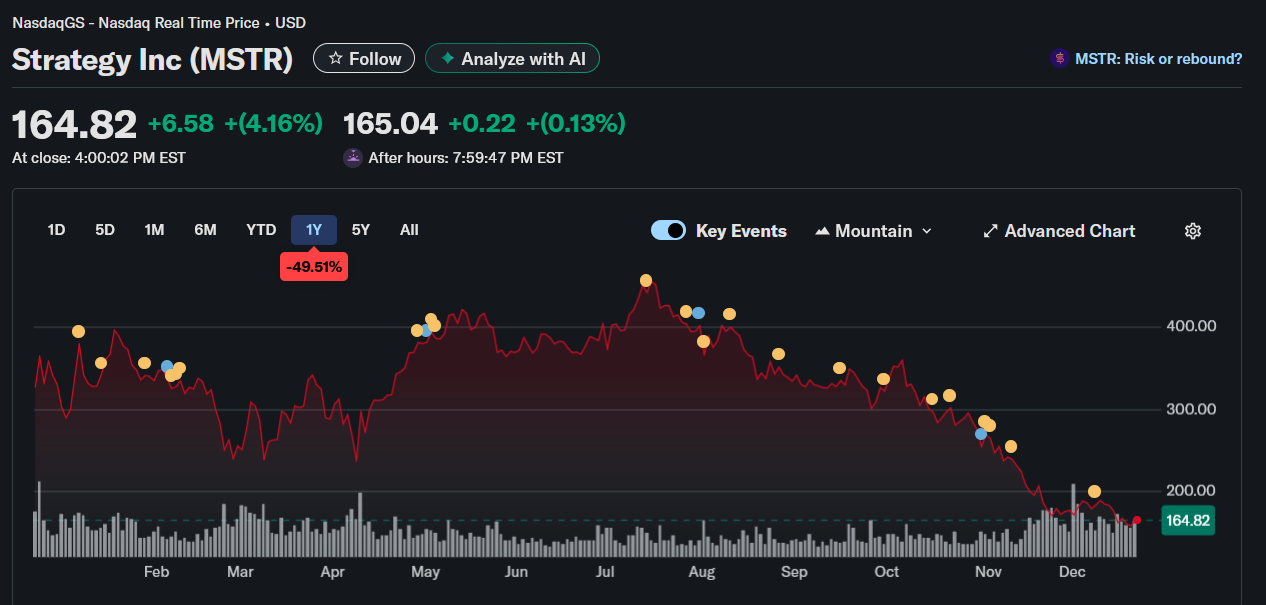
Task: Click the star icon in Follow button
Action: (x=336, y=59)
